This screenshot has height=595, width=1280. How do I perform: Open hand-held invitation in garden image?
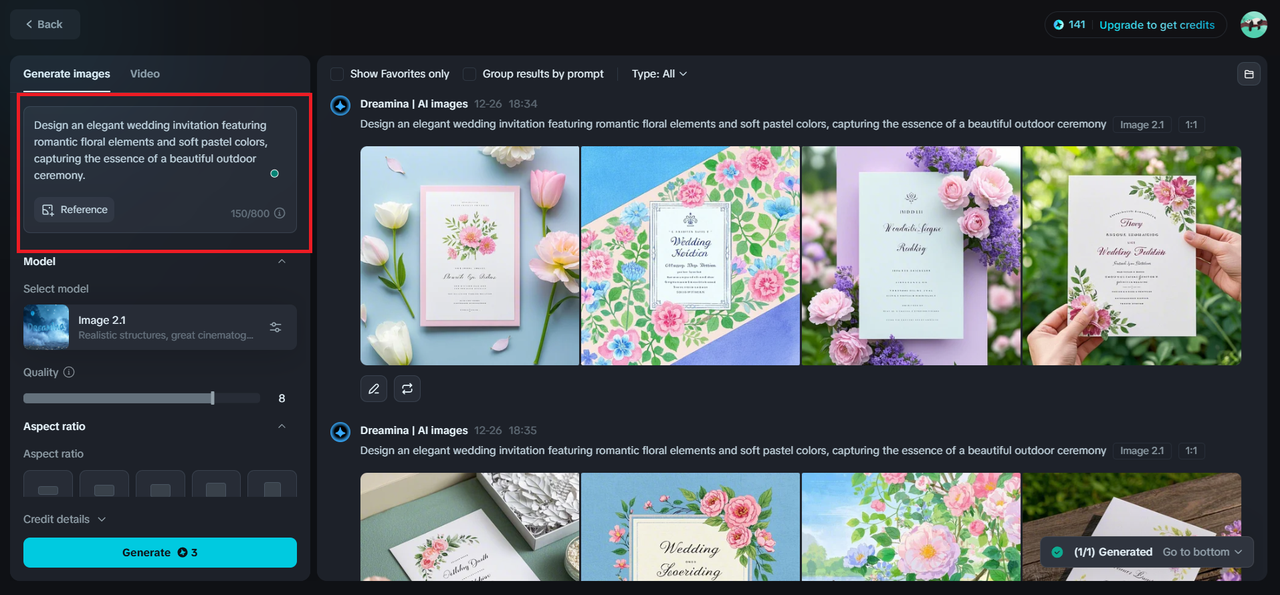[x=1132, y=256]
